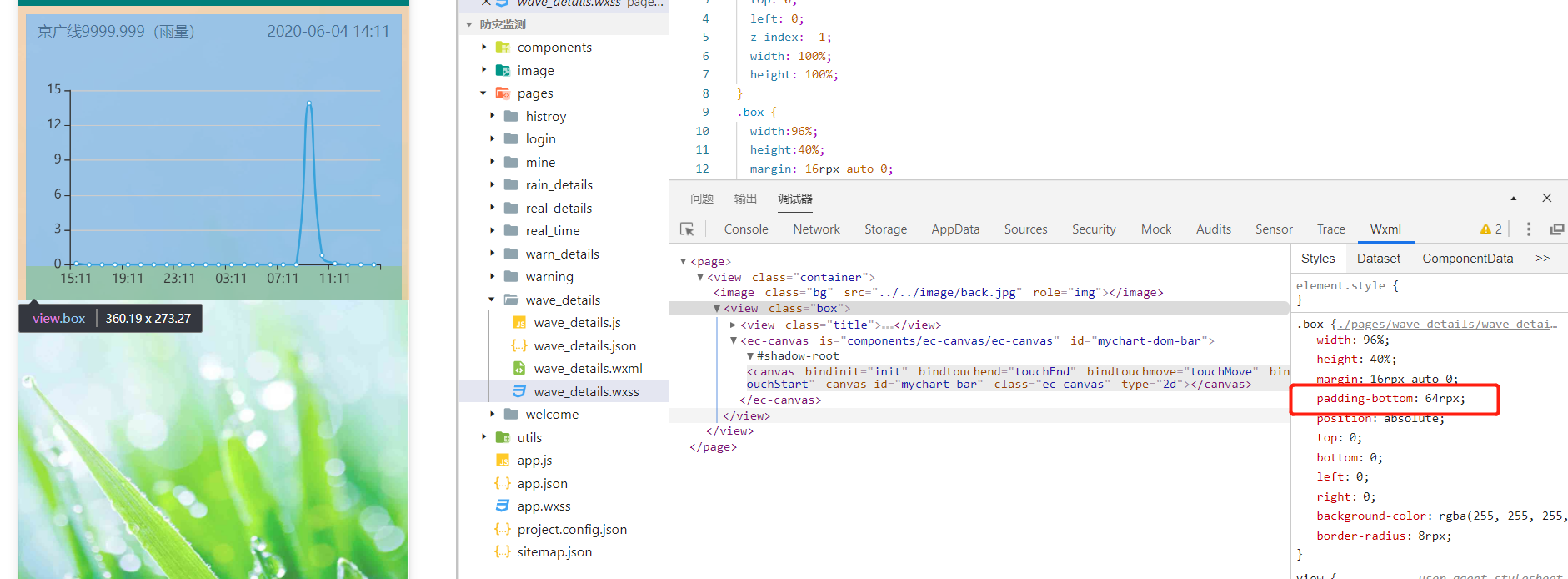Viewport: 1568px width, 579px height.
Task: Click the element inspector picker icon
Action: point(687,229)
